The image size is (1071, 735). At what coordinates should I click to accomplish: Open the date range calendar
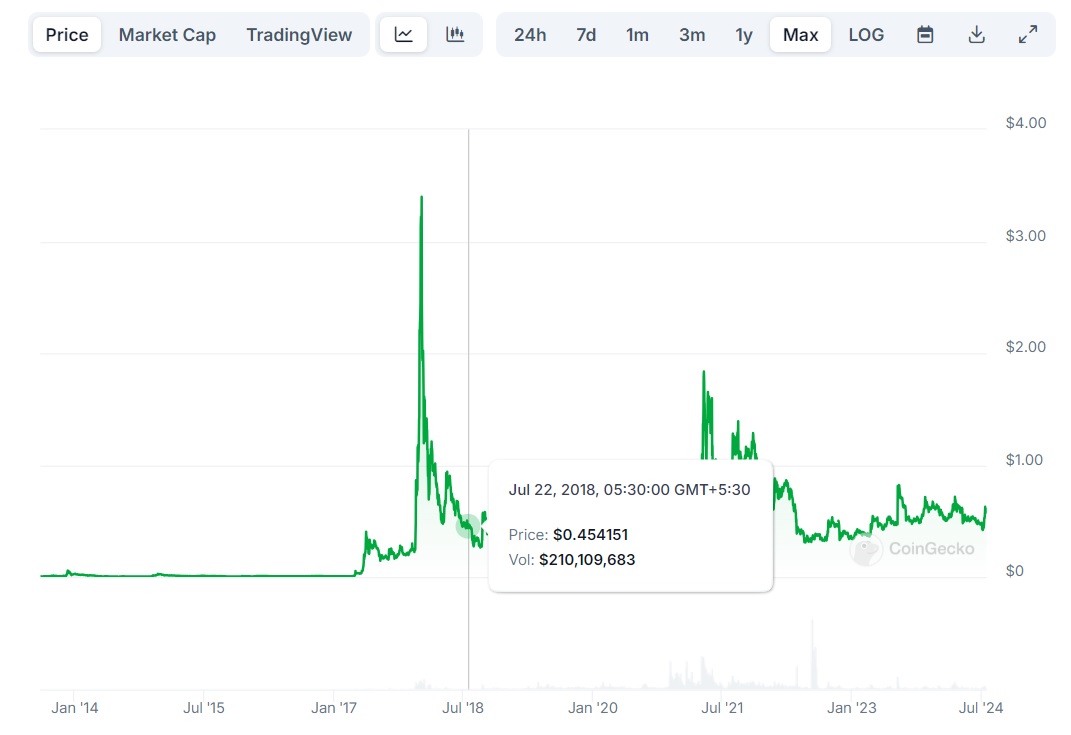click(925, 34)
